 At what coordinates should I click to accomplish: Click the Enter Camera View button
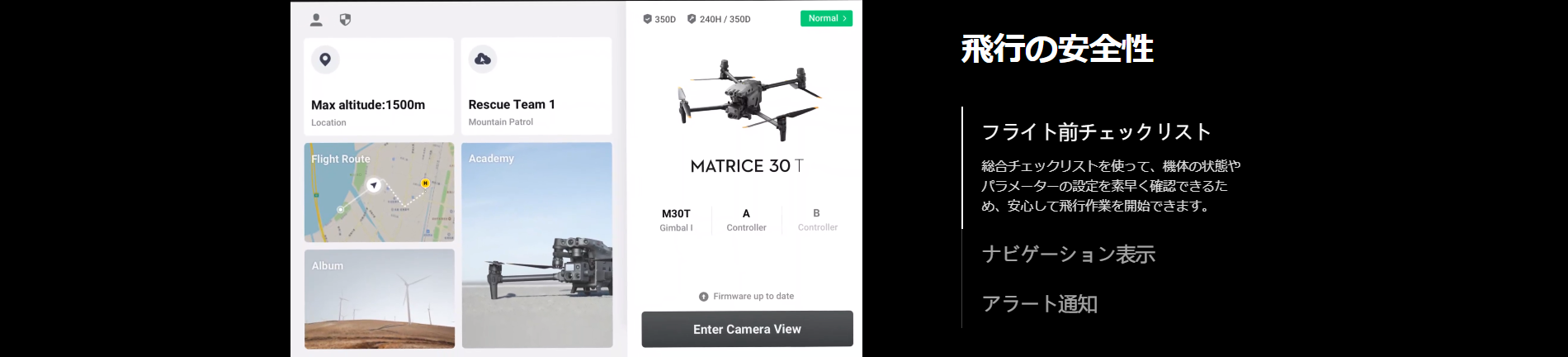tap(747, 329)
